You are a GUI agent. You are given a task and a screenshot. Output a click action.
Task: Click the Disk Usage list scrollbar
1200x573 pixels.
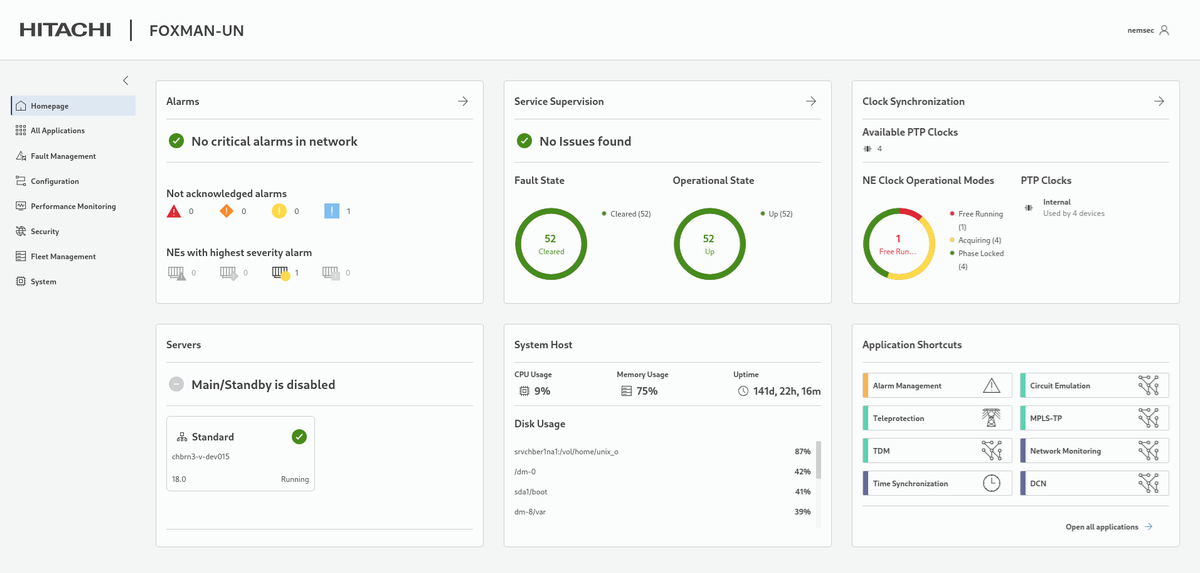pyautogui.click(x=818, y=460)
